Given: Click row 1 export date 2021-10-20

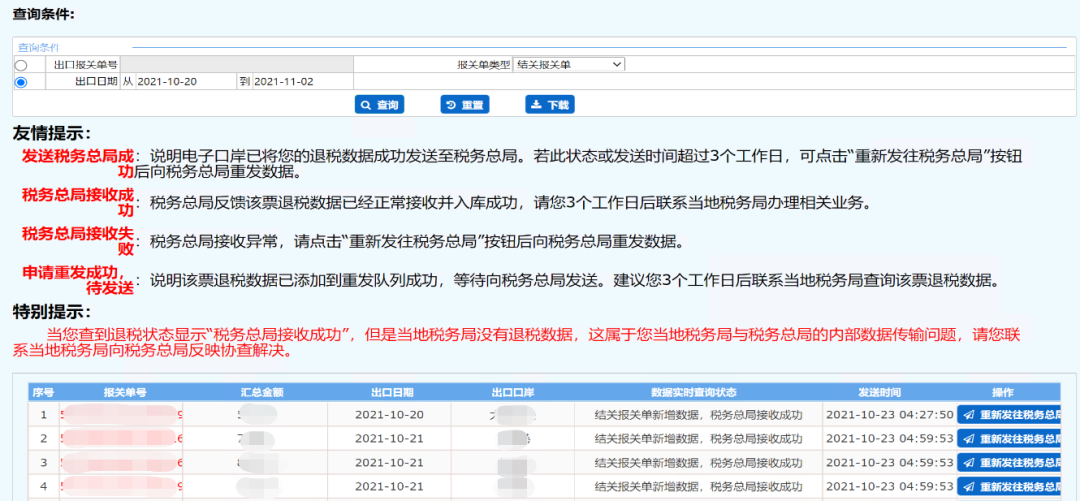Looking at the screenshot, I should (389, 415).
